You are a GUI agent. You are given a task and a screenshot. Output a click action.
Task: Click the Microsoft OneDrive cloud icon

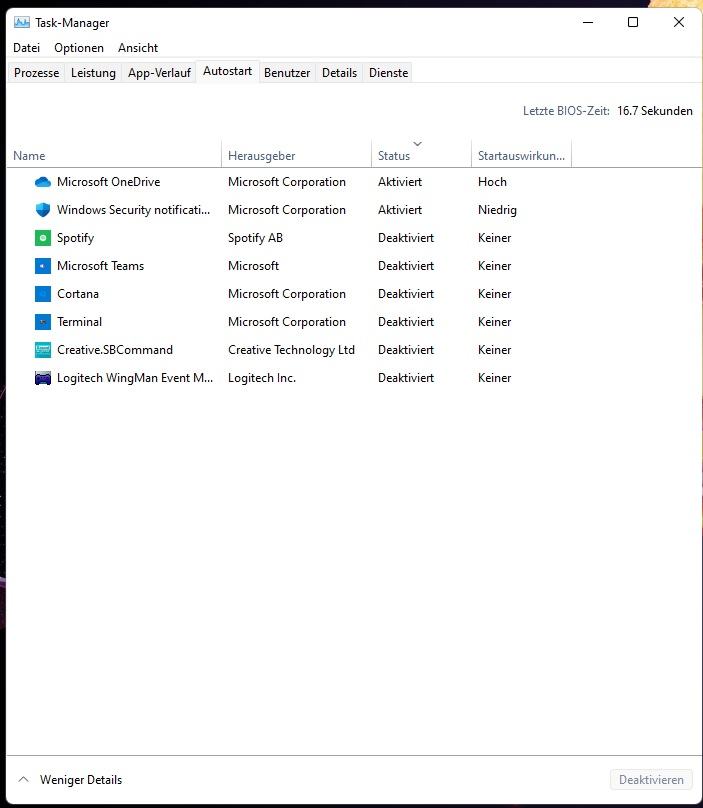tap(43, 182)
